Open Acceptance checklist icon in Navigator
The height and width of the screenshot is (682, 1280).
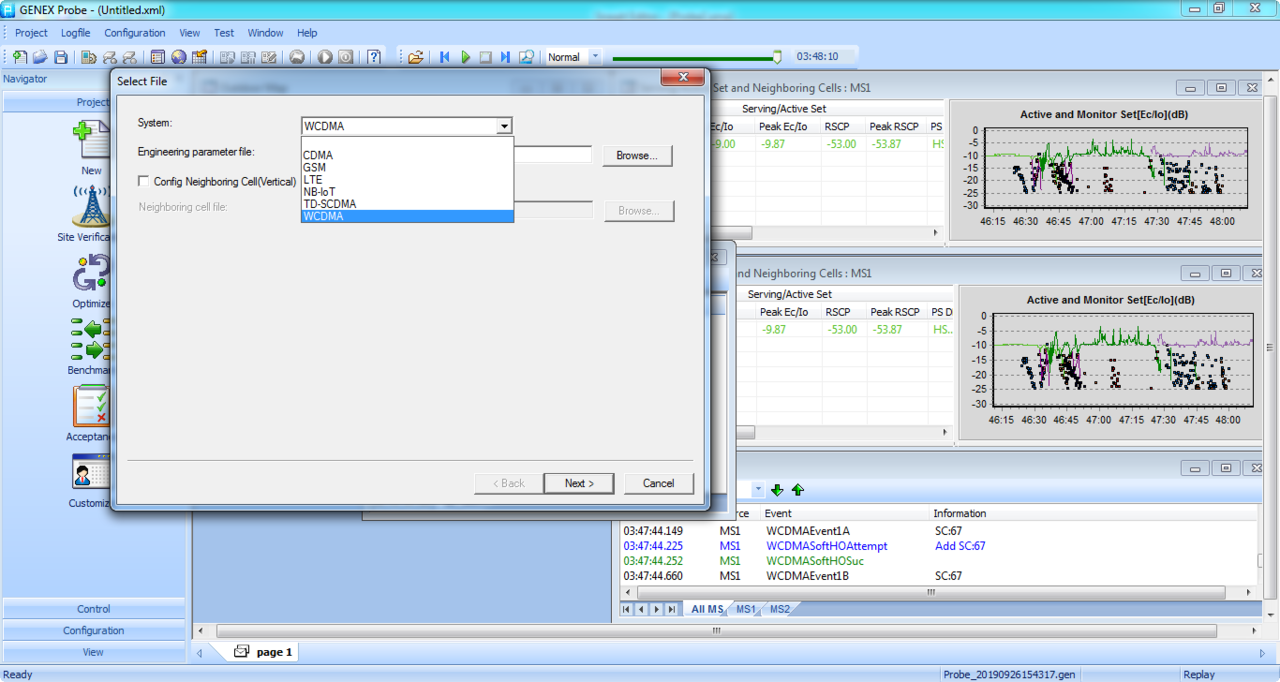click(x=90, y=407)
